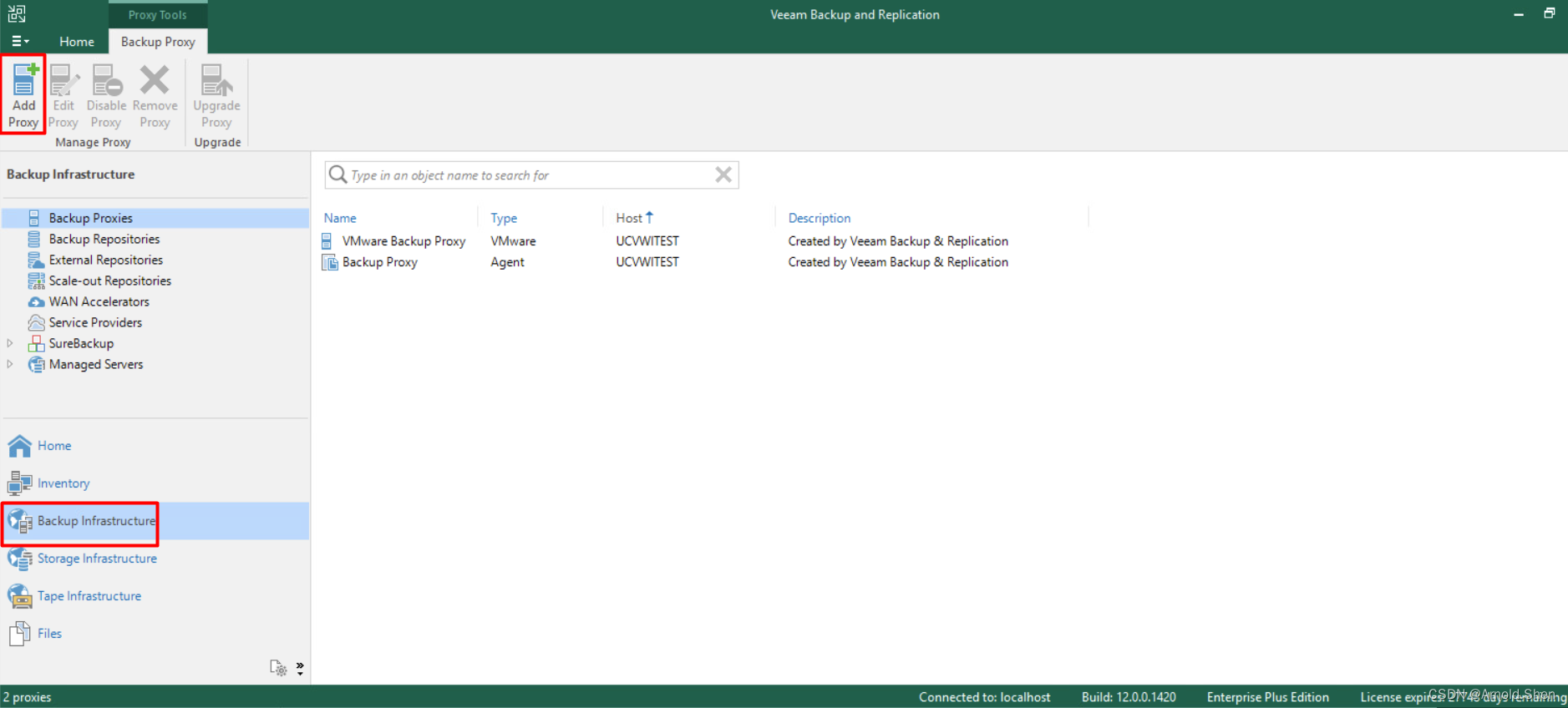Open navigation pane configuration icon
Image resolution: width=1568 pixels, height=708 pixels.
point(278,667)
